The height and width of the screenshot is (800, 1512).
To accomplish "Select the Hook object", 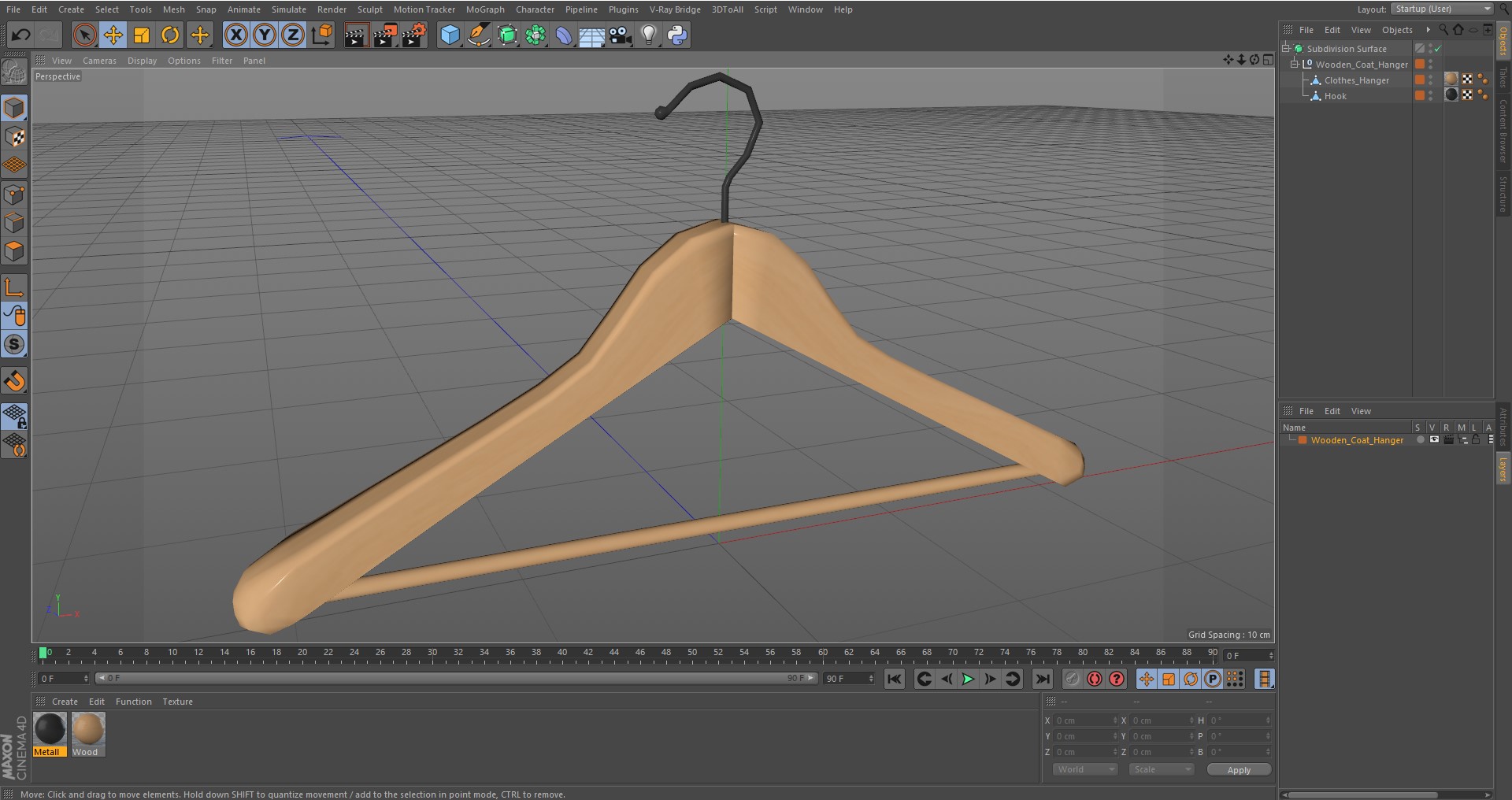I will 1335,96.
